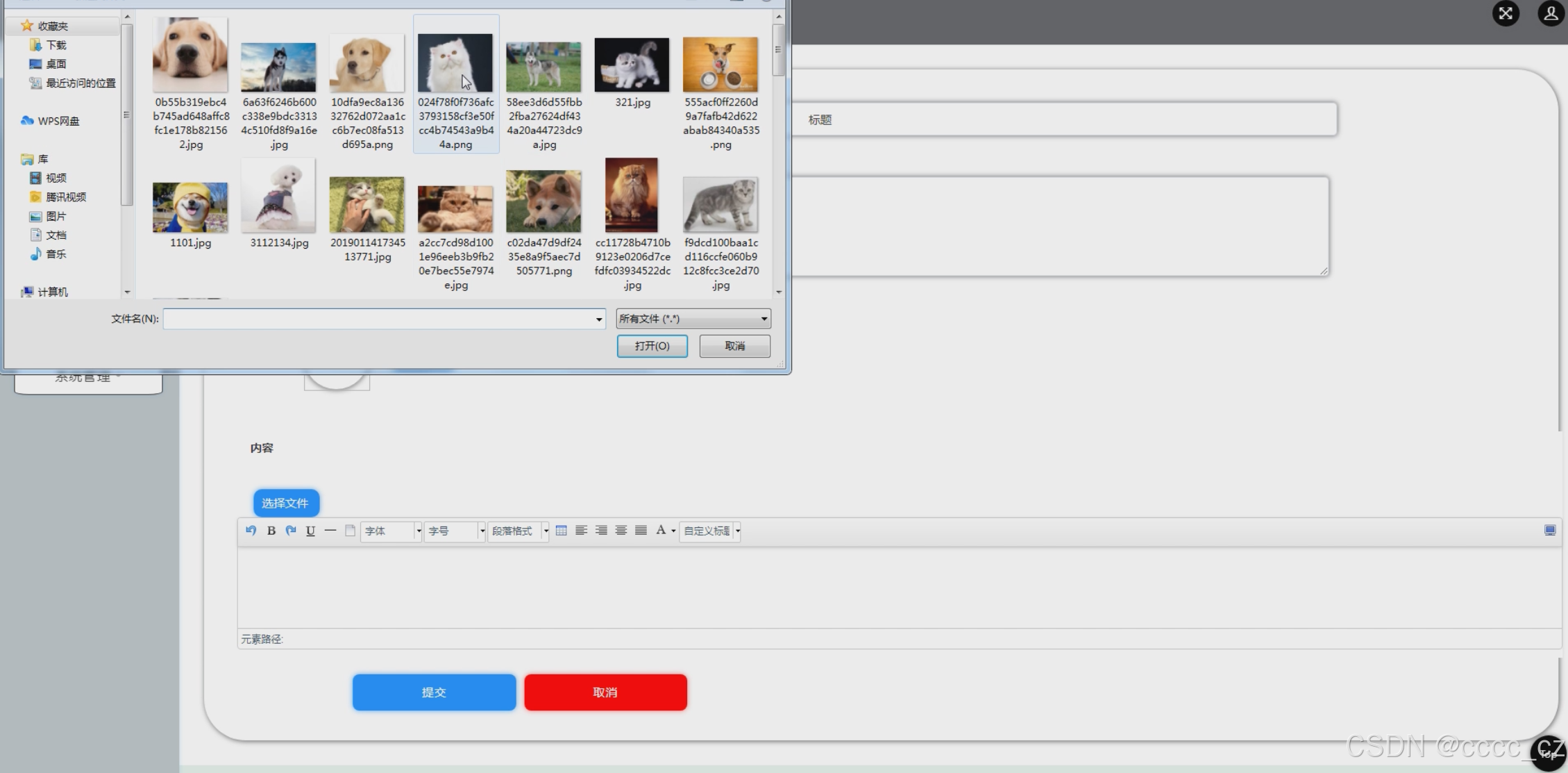Click the 打开 button in file dialog
Screen dimensions: 1568x773
(652, 346)
